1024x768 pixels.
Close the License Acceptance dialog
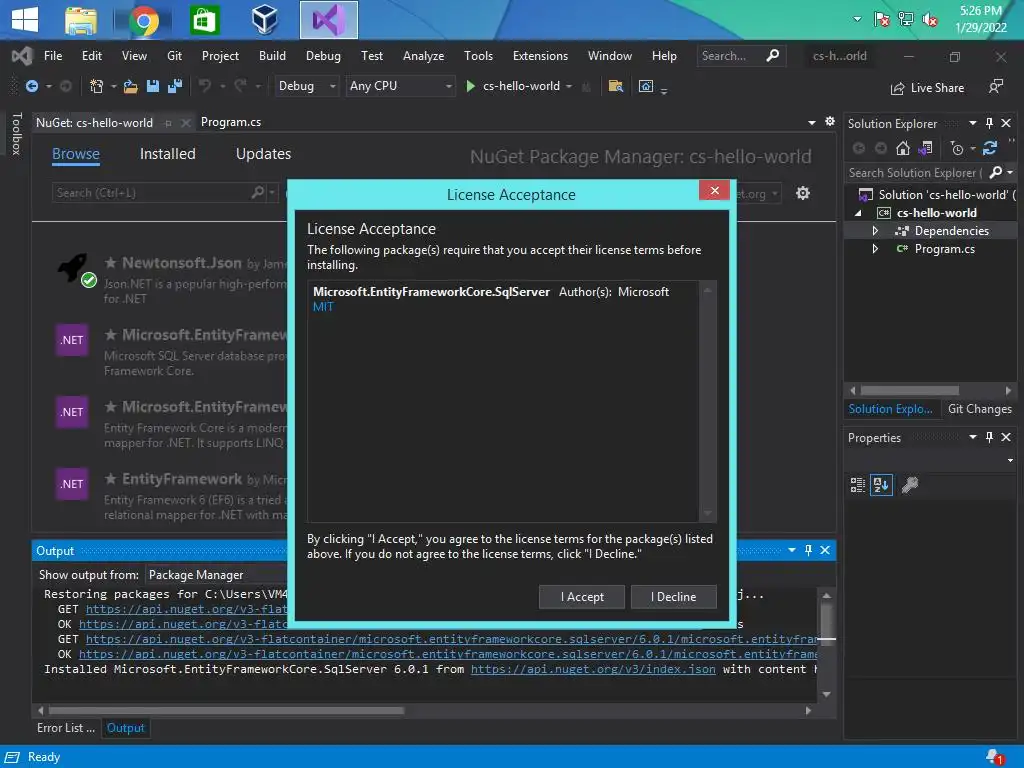(714, 190)
